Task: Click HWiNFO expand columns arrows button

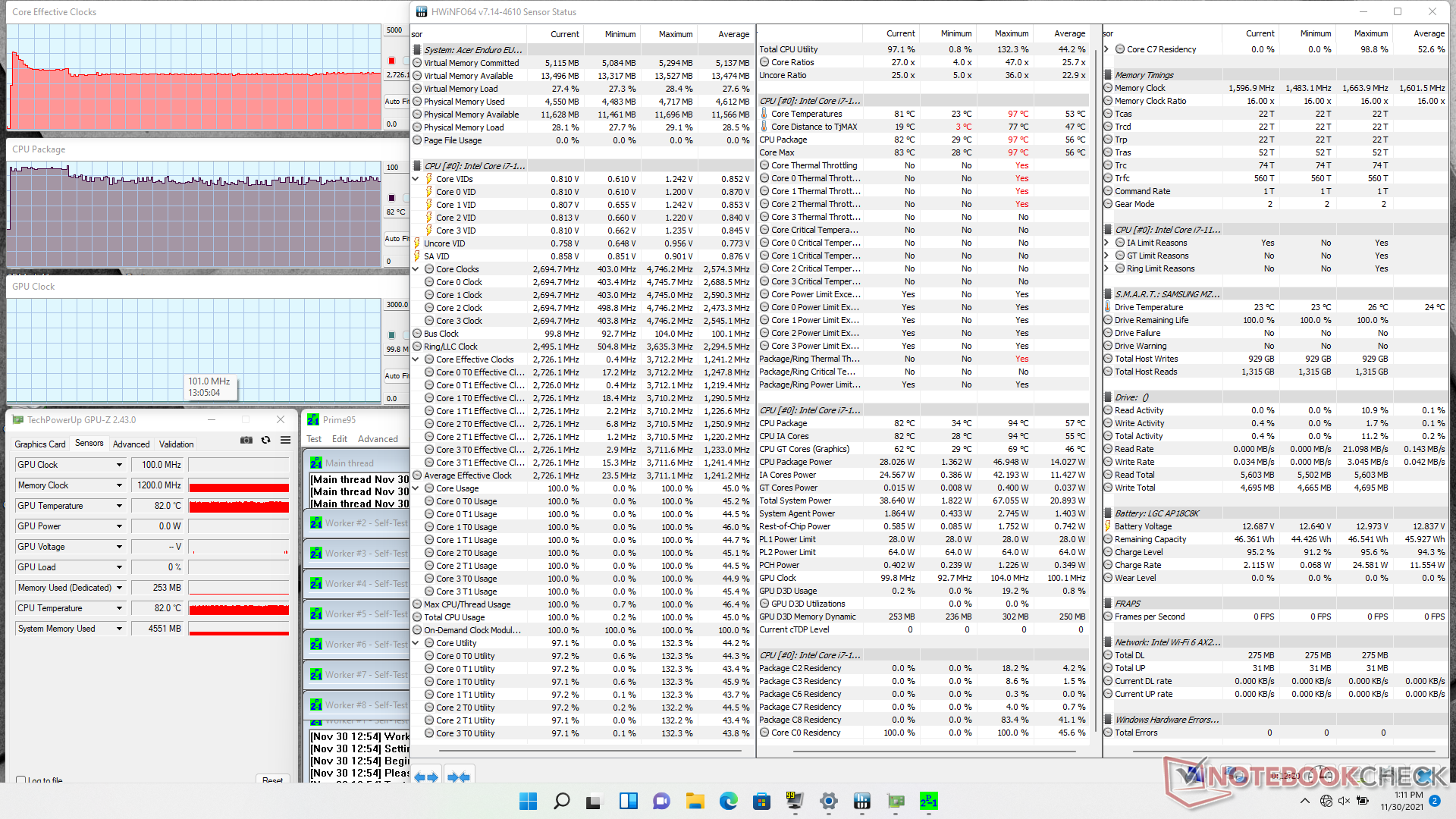Action: (425, 777)
